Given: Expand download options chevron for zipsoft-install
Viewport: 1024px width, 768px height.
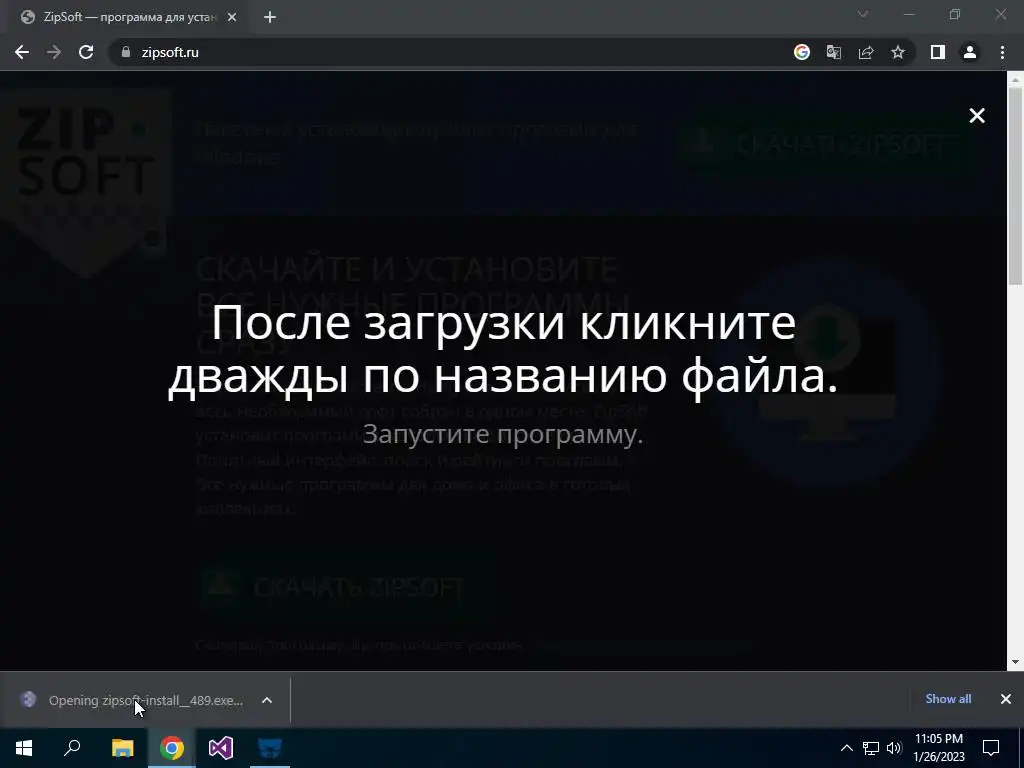Looking at the screenshot, I should tap(266, 700).
